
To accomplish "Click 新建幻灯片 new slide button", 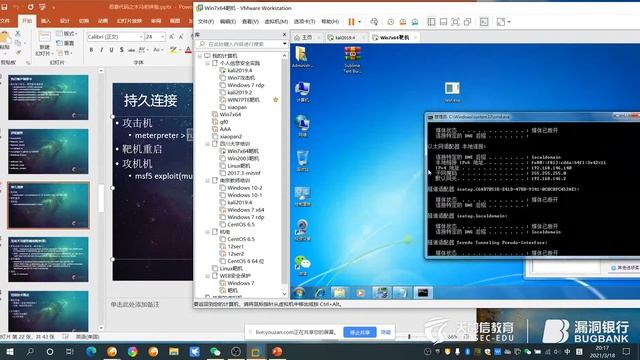I will point(44,44).
